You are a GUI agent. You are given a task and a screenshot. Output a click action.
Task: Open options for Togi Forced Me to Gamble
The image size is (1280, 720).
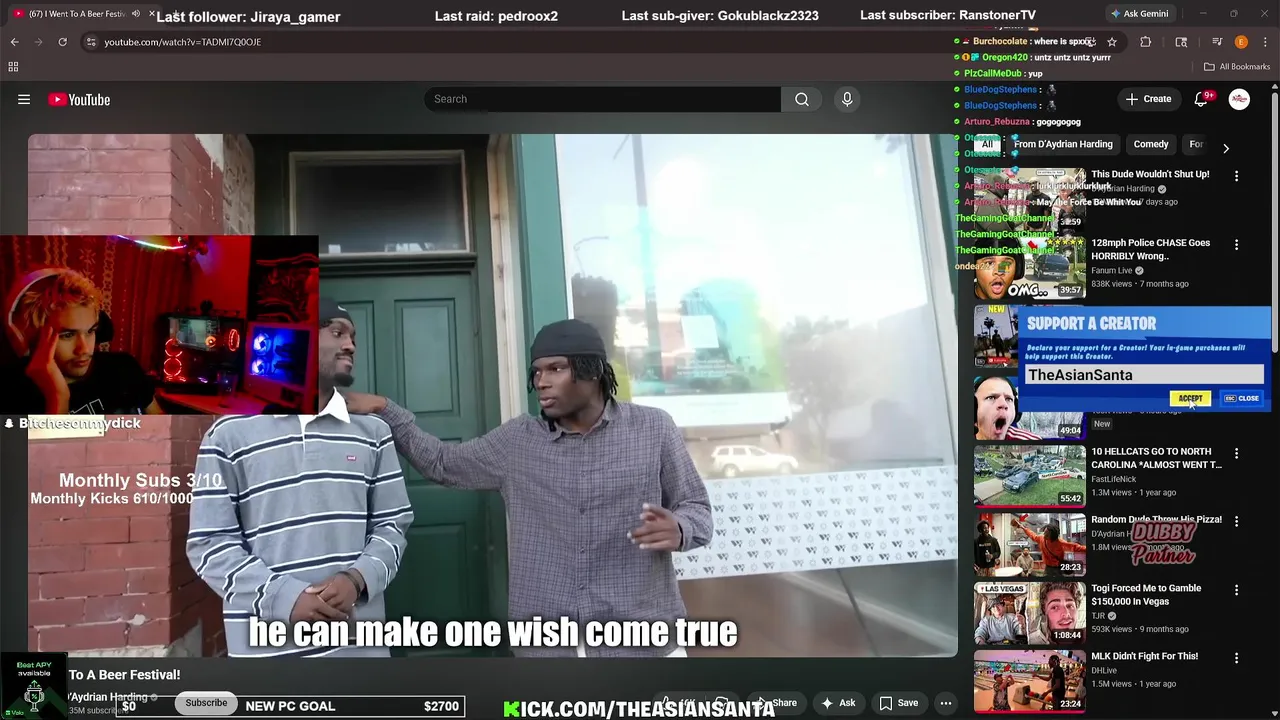(1236, 591)
